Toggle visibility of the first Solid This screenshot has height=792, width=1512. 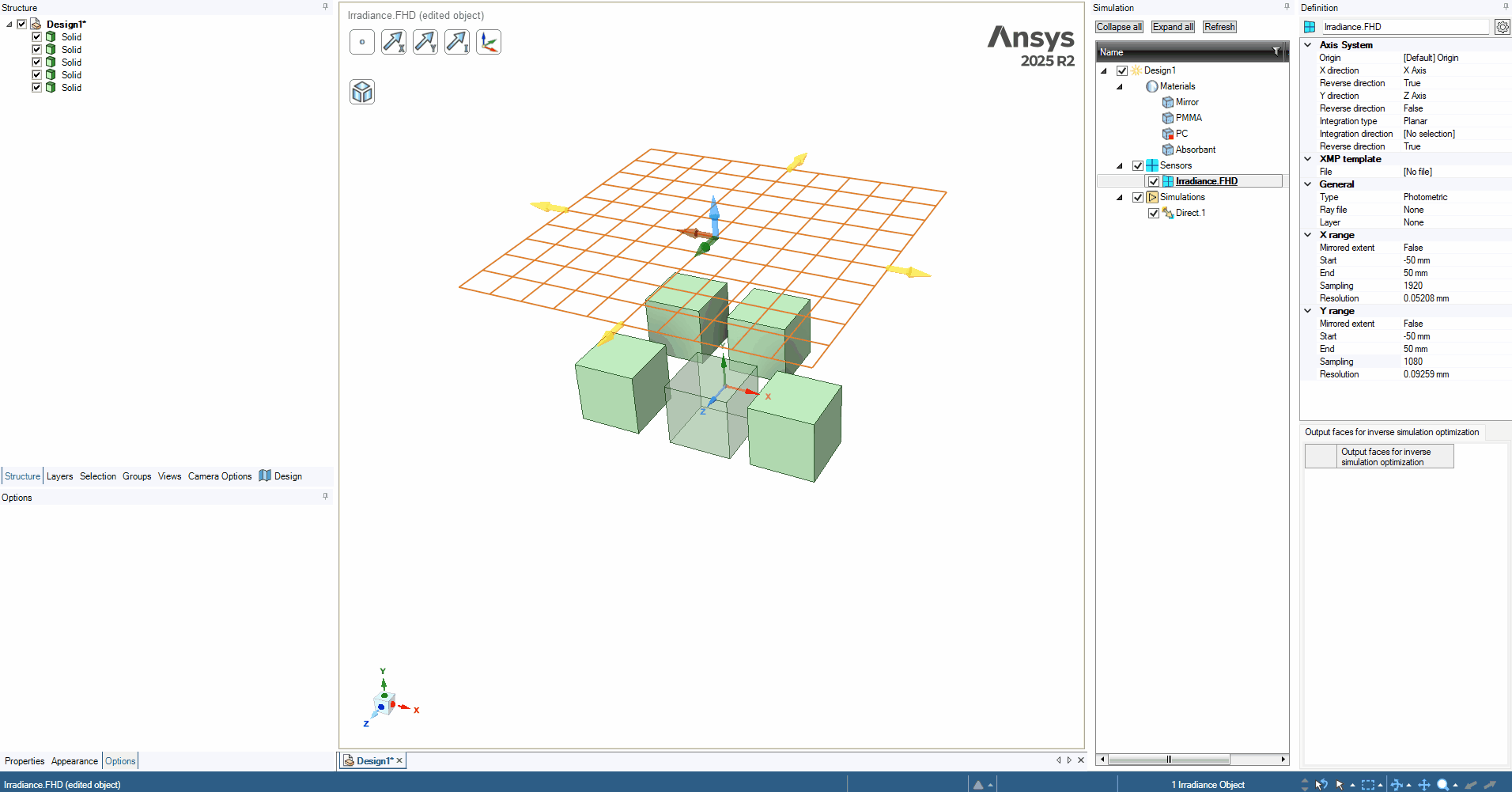point(36,36)
